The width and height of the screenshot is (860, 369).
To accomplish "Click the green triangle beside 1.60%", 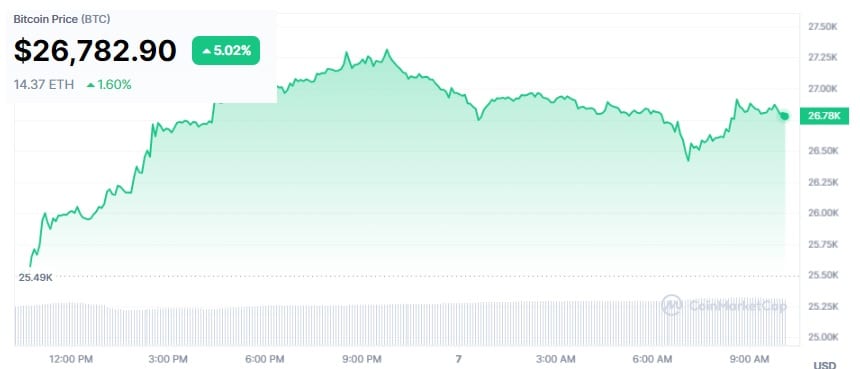I will [x=90, y=85].
